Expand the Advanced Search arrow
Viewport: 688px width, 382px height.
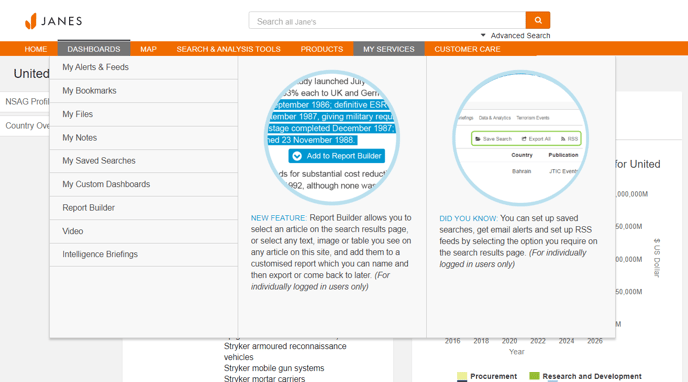483,35
